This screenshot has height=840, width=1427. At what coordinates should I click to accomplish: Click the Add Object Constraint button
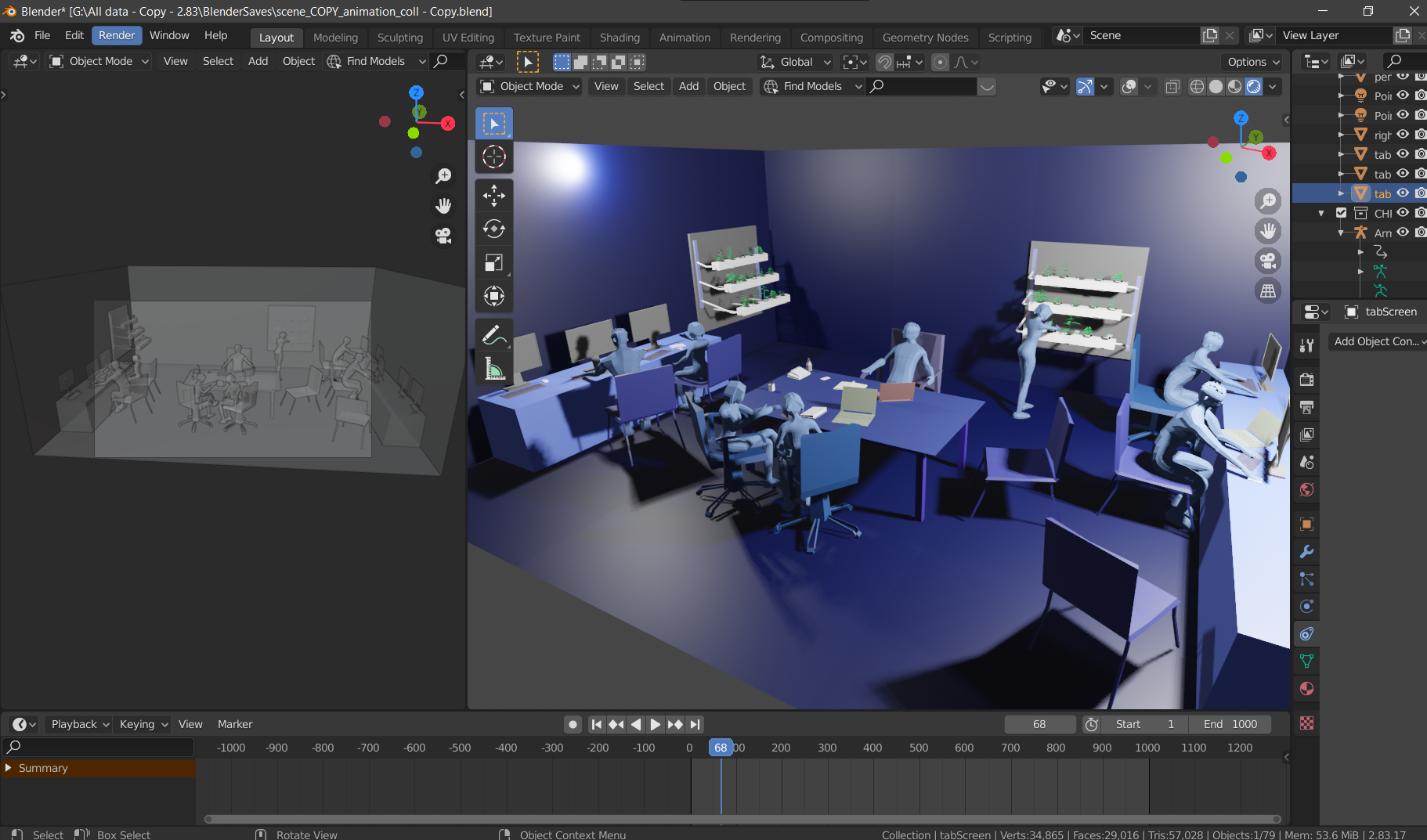click(1376, 341)
